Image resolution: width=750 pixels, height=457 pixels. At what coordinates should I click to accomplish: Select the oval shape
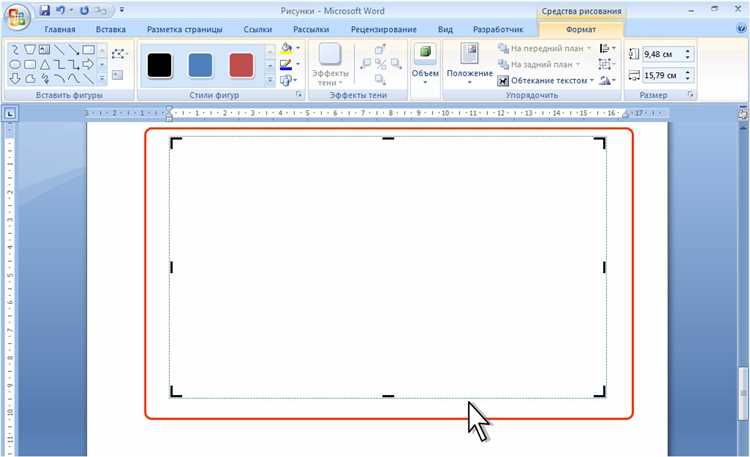15,64
